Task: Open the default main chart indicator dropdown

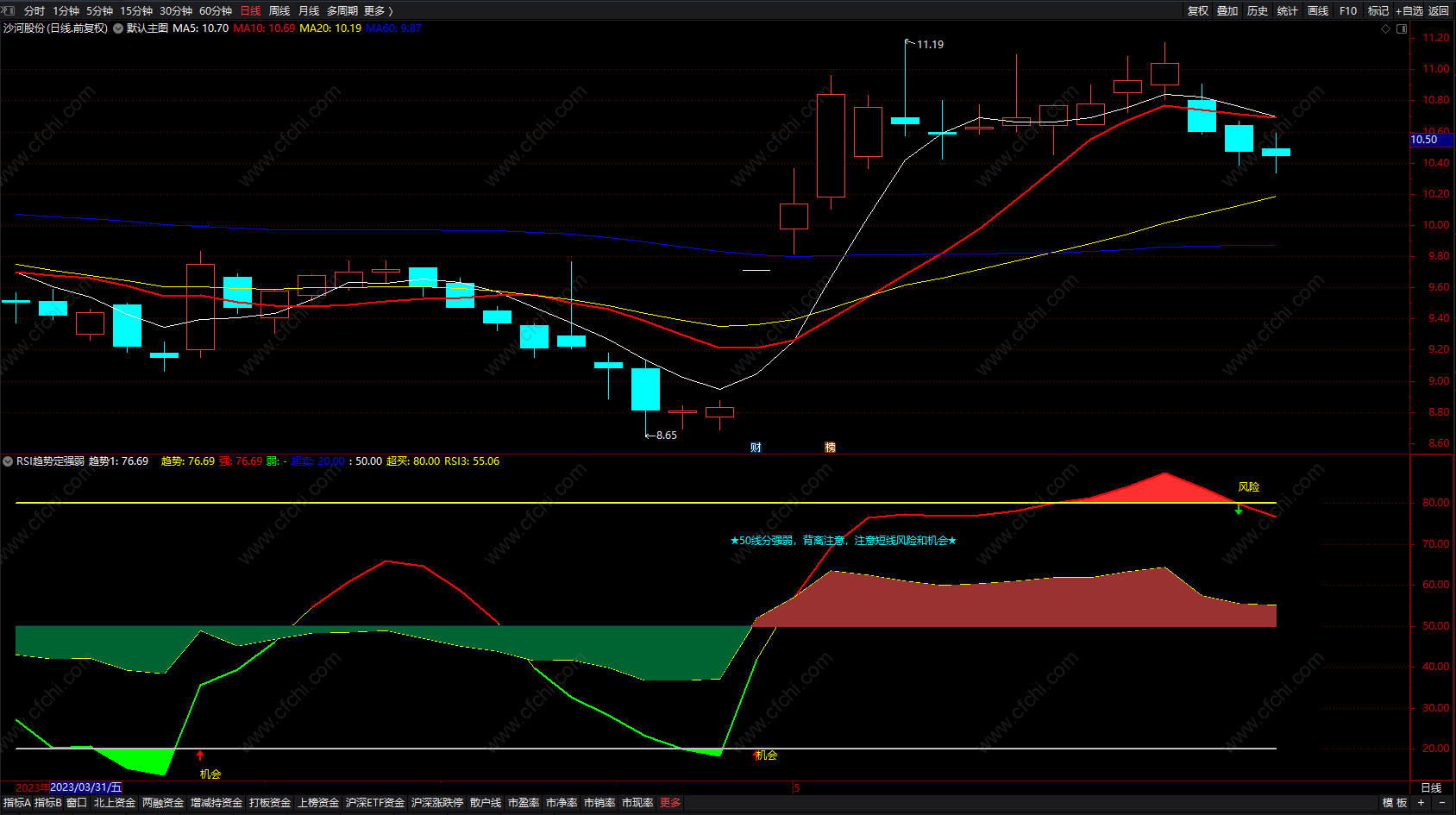Action: pos(118,28)
